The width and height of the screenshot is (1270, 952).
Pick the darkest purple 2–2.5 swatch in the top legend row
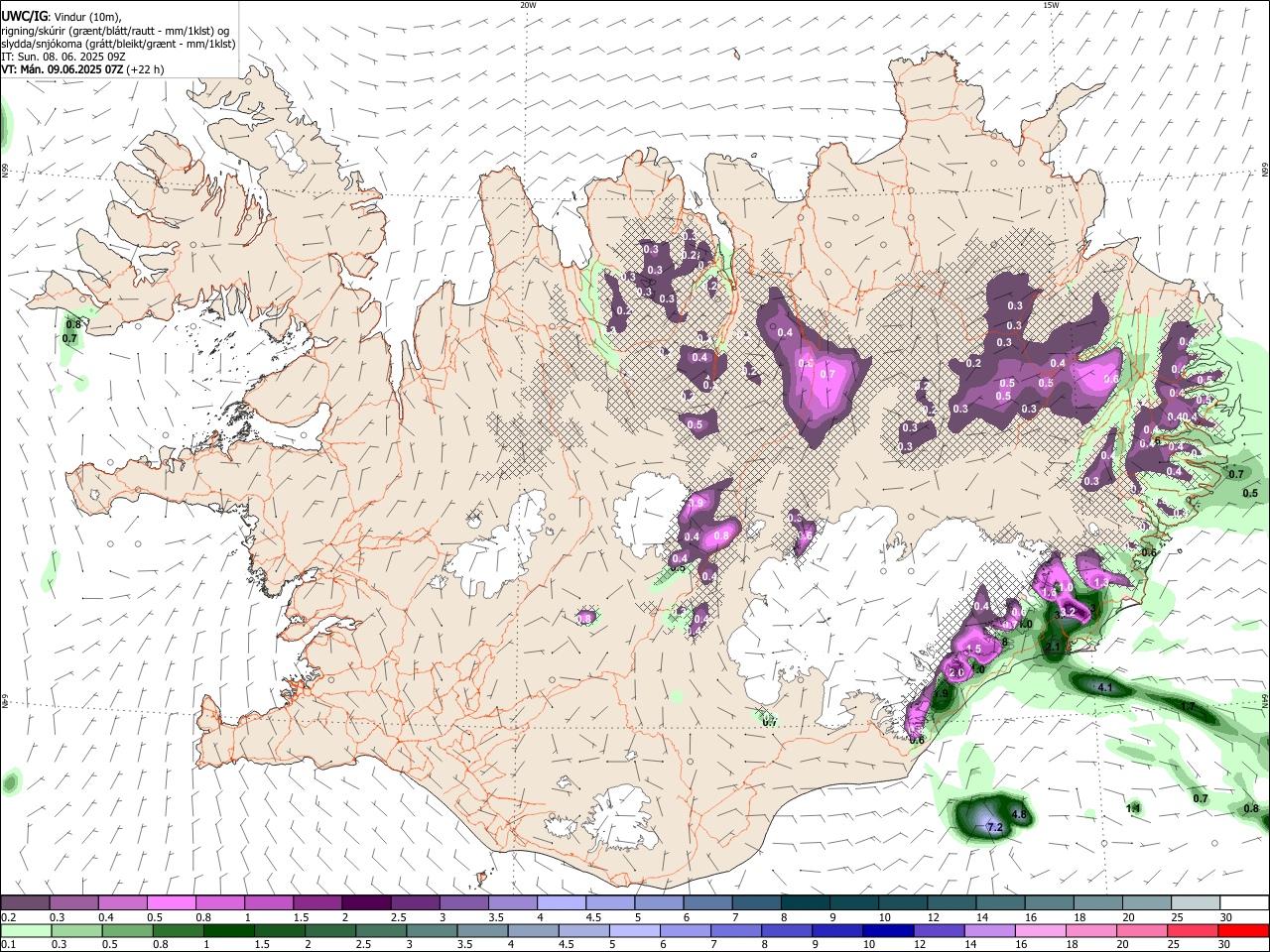click(x=366, y=902)
